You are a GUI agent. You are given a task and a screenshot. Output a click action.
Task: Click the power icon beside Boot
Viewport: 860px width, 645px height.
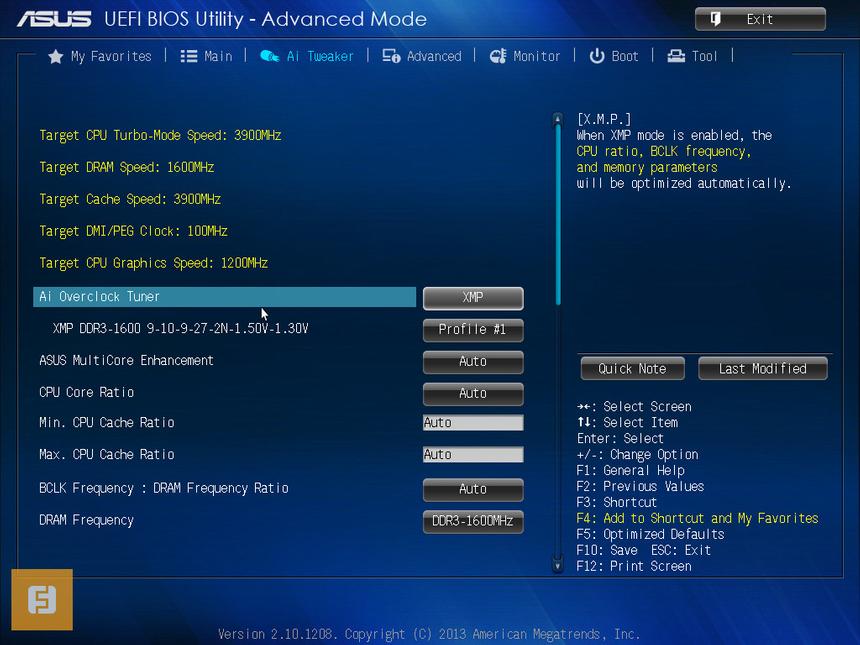[597, 57]
